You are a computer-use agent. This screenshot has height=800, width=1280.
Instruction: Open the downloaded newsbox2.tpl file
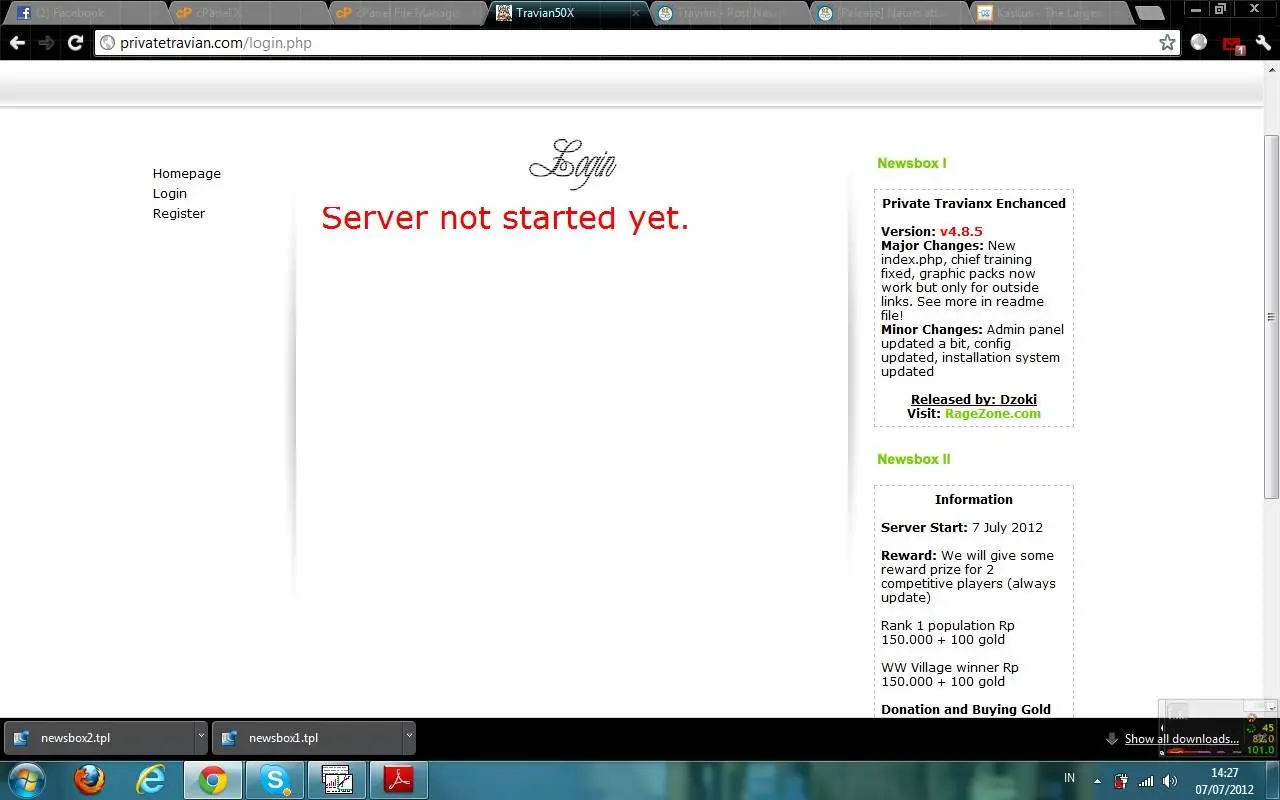point(99,738)
